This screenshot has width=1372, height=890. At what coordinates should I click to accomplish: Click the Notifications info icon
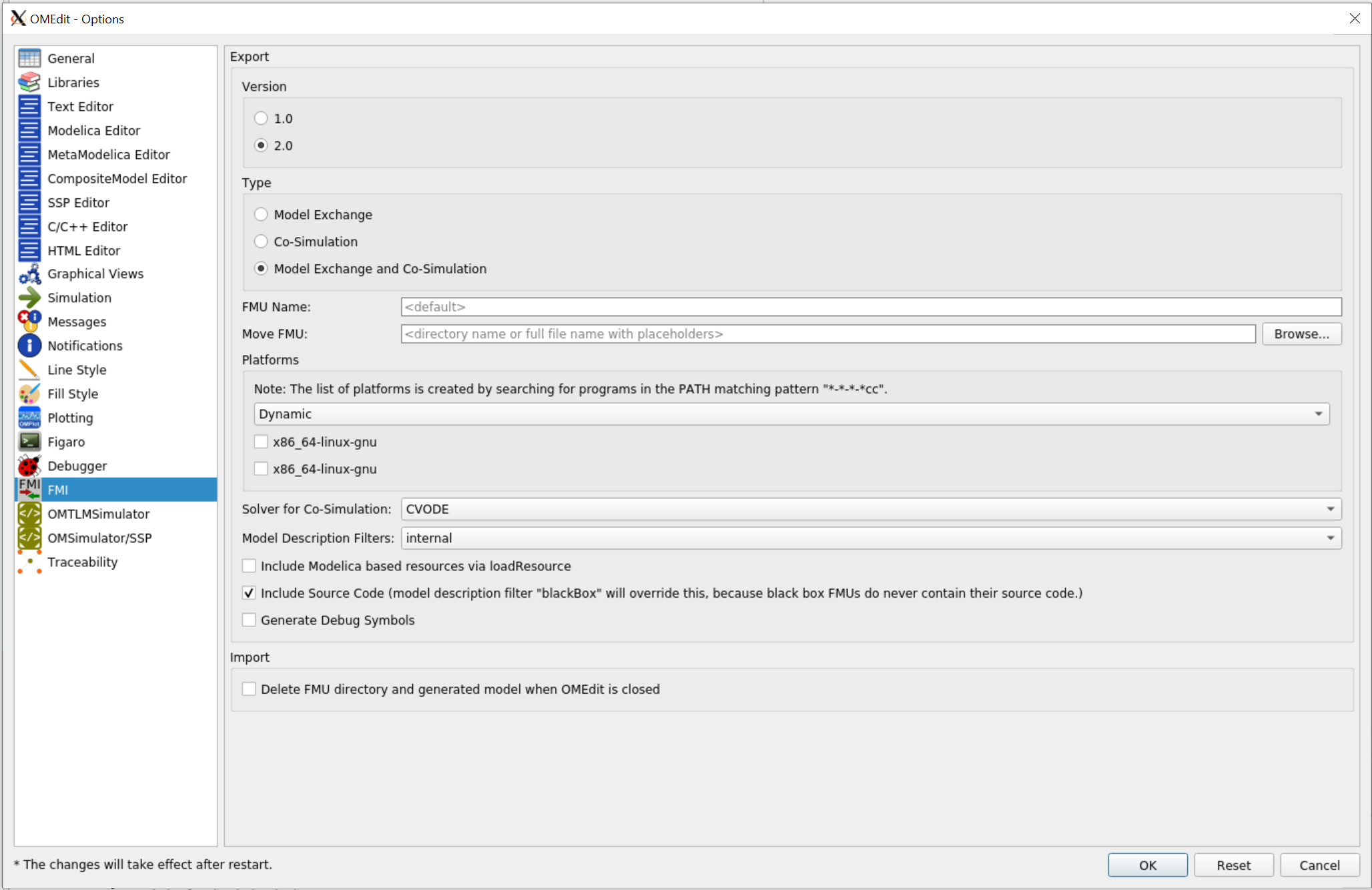[29, 346]
